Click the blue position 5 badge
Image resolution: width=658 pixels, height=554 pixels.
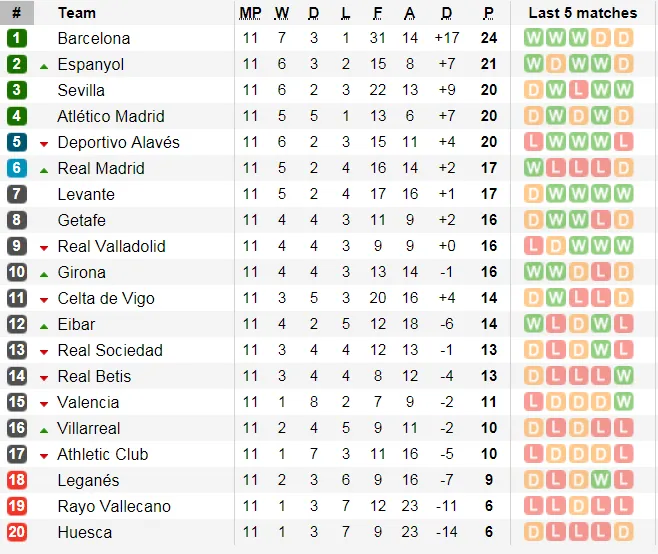click(x=16, y=142)
